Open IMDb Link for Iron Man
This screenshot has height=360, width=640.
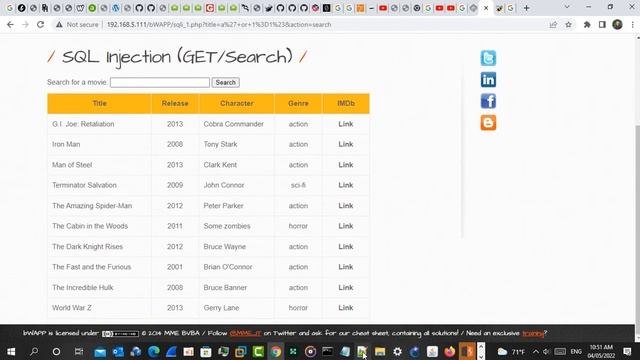point(345,144)
